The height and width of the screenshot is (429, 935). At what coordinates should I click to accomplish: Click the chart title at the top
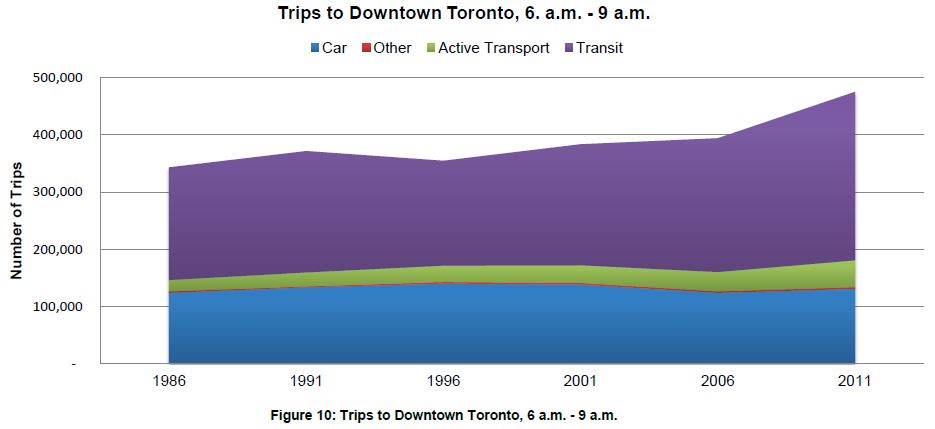click(466, 15)
